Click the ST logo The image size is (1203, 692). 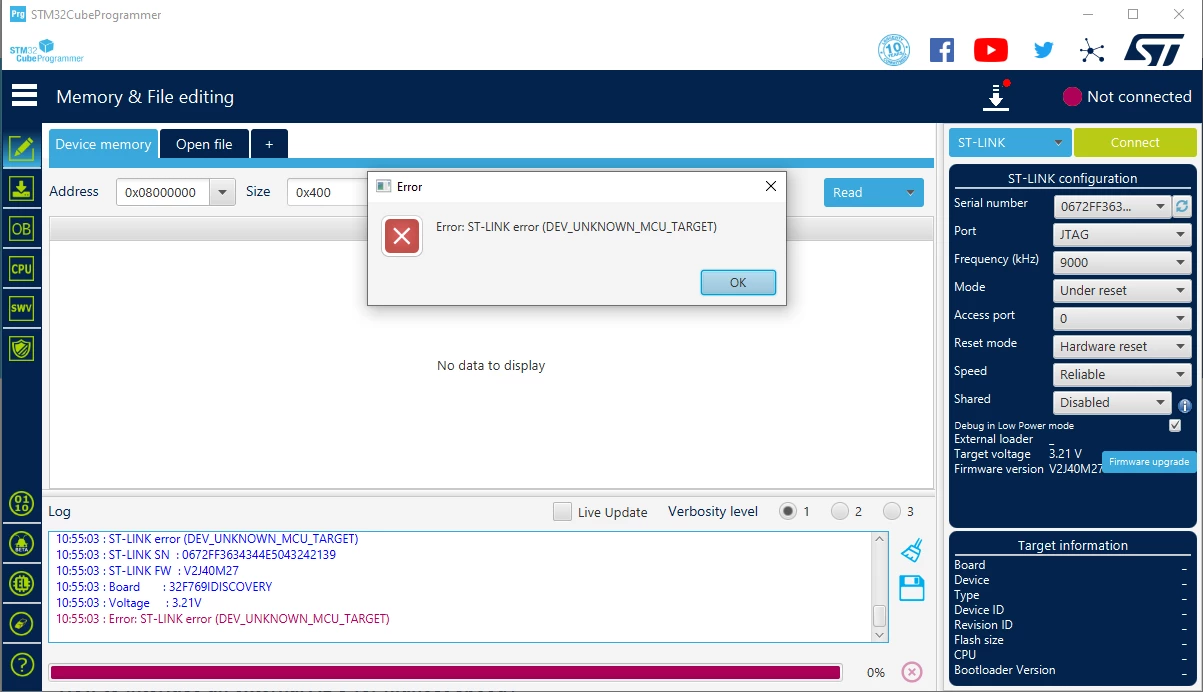[x=1154, y=50]
